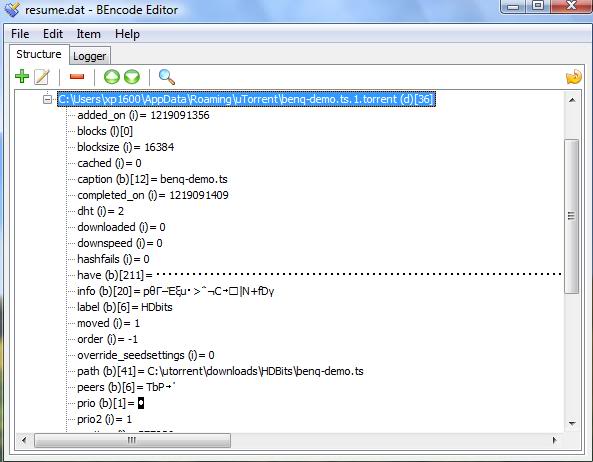
Task: Select the info (b)[20] row
Action: [x=176, y=291]
